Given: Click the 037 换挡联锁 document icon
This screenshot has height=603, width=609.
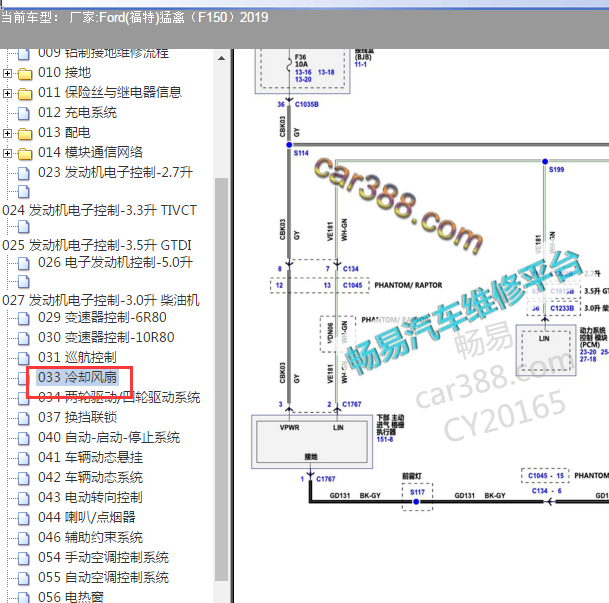Looking at the screenshot, I should pyautogui.click(x=24, y=418).
